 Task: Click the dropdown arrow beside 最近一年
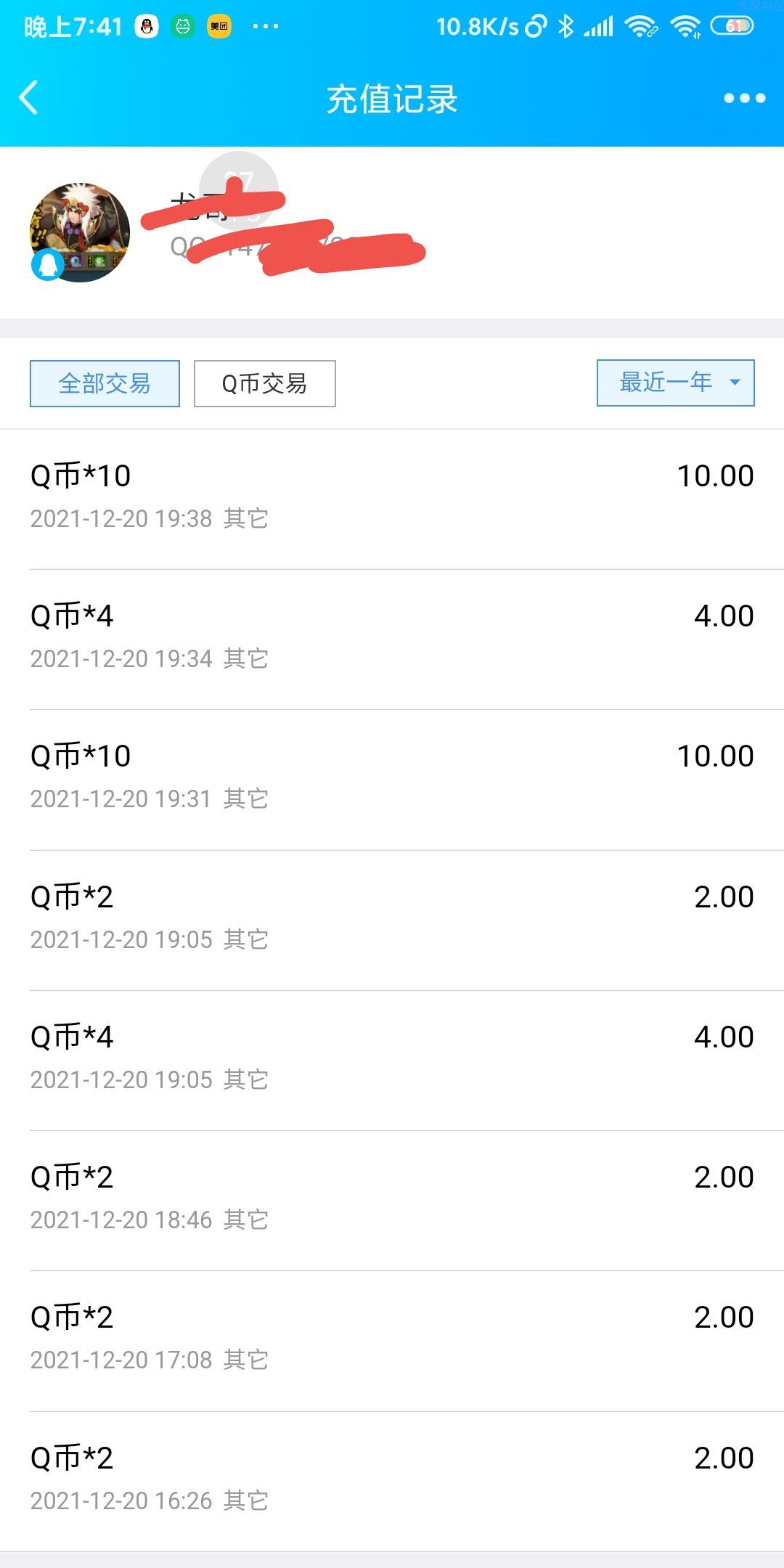(735, 383)
